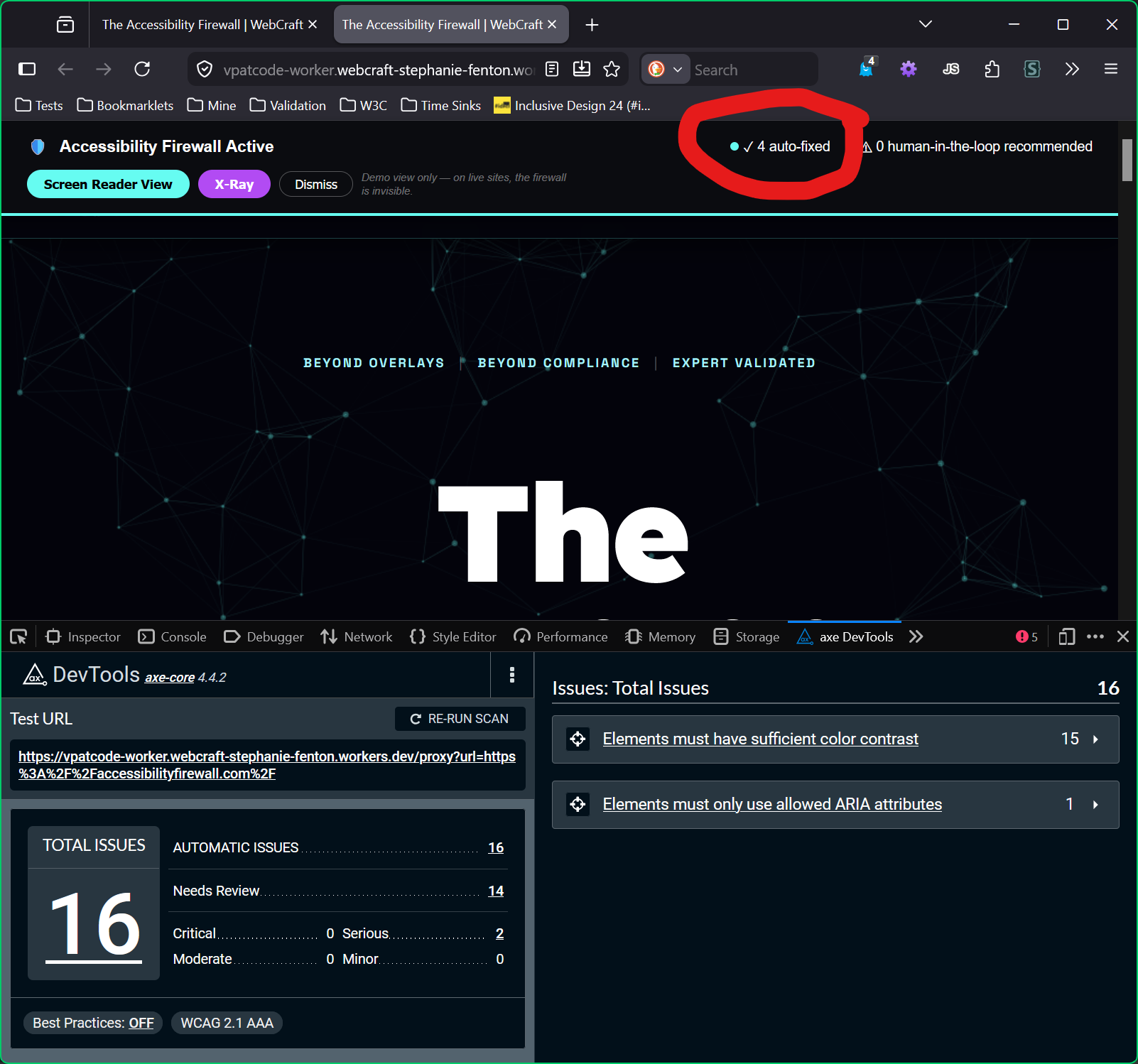Close the active Accessibility Firewall tab

coord(552,24)
